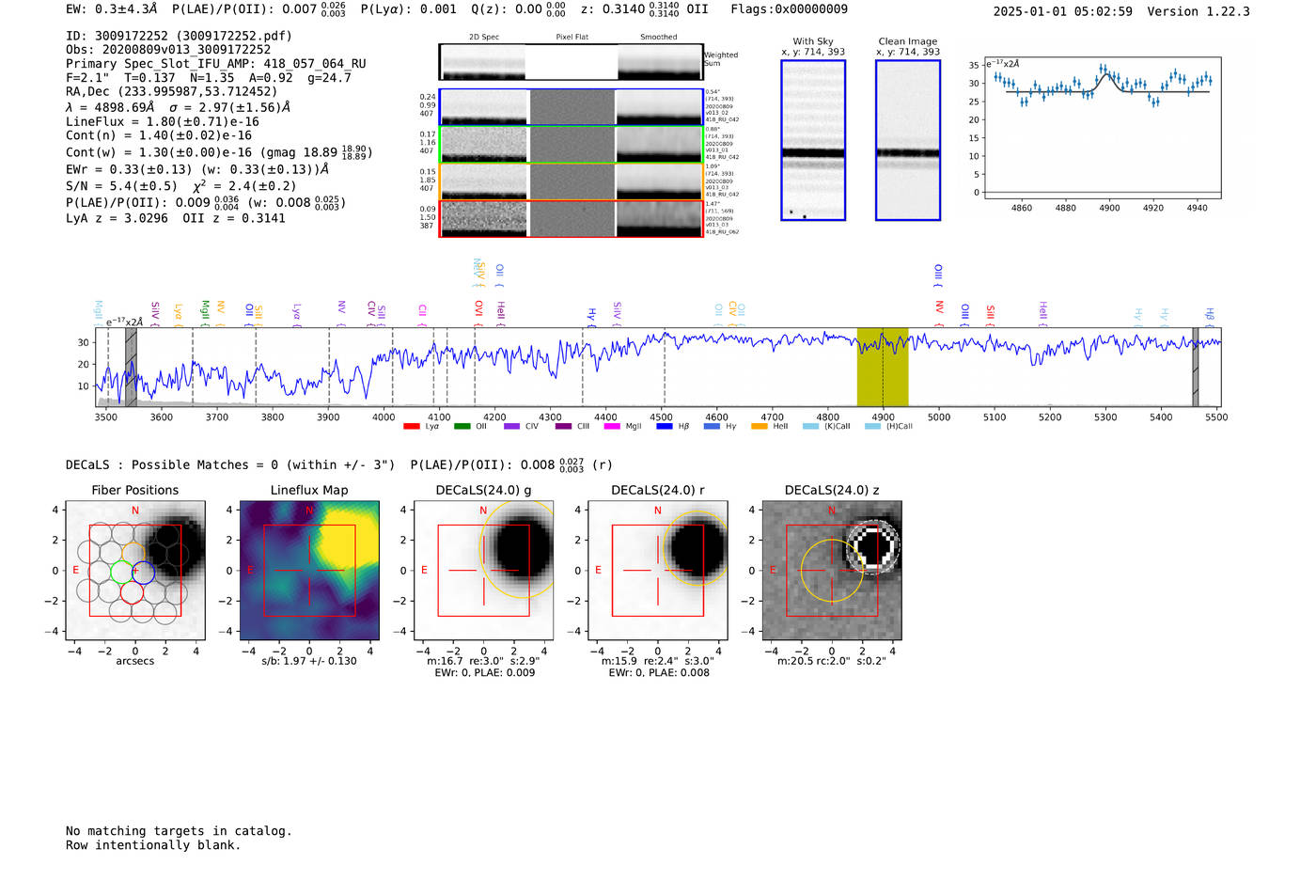Screen dimensions: 1316x896
Task: Click the DECaLS : Possible Matches = 0 line
Action: click(230, 464)
